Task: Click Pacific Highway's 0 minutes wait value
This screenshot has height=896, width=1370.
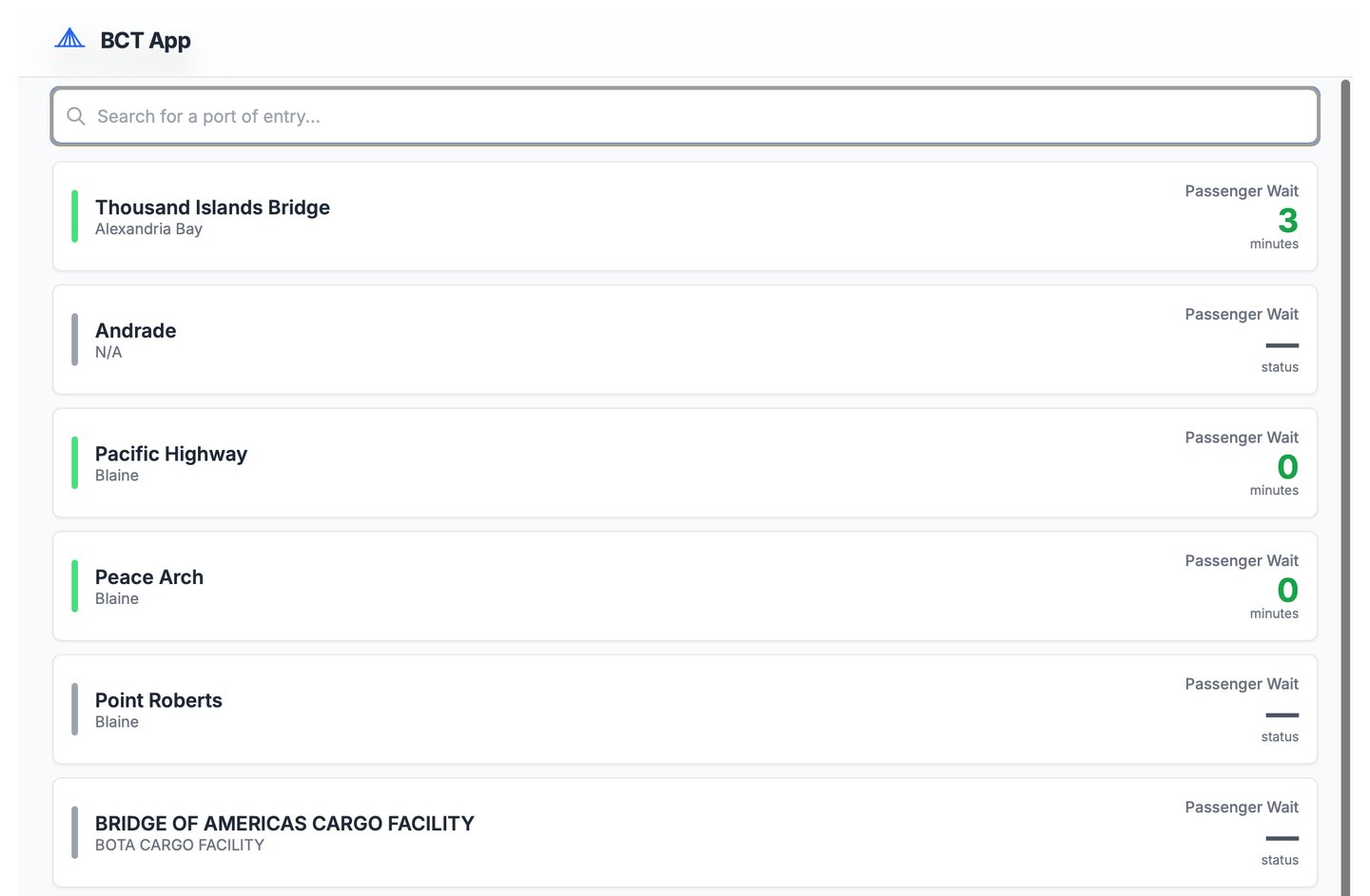Action: (1287, 467)
